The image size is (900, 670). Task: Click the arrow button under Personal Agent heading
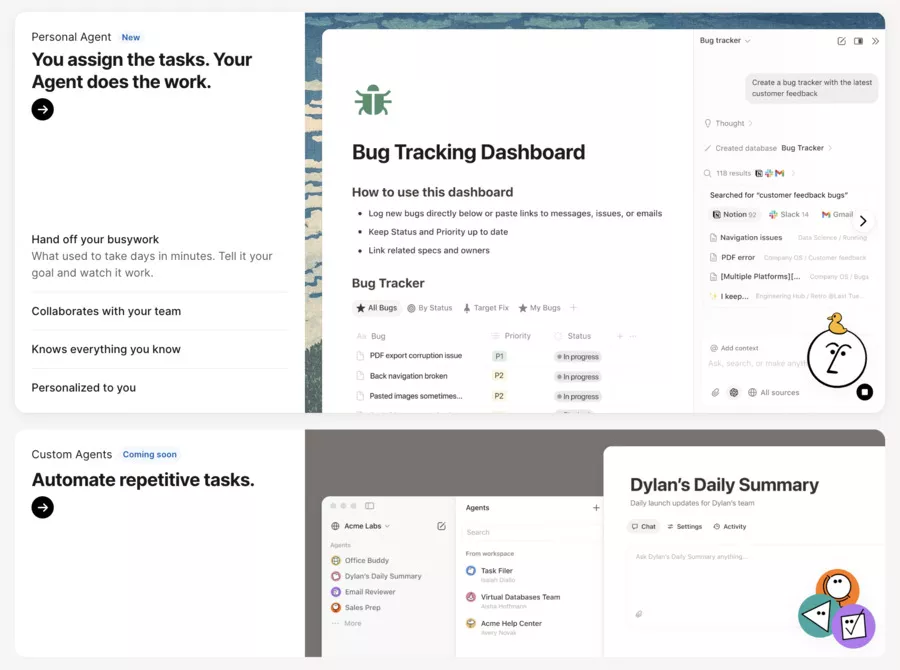(x=42, y=109)
